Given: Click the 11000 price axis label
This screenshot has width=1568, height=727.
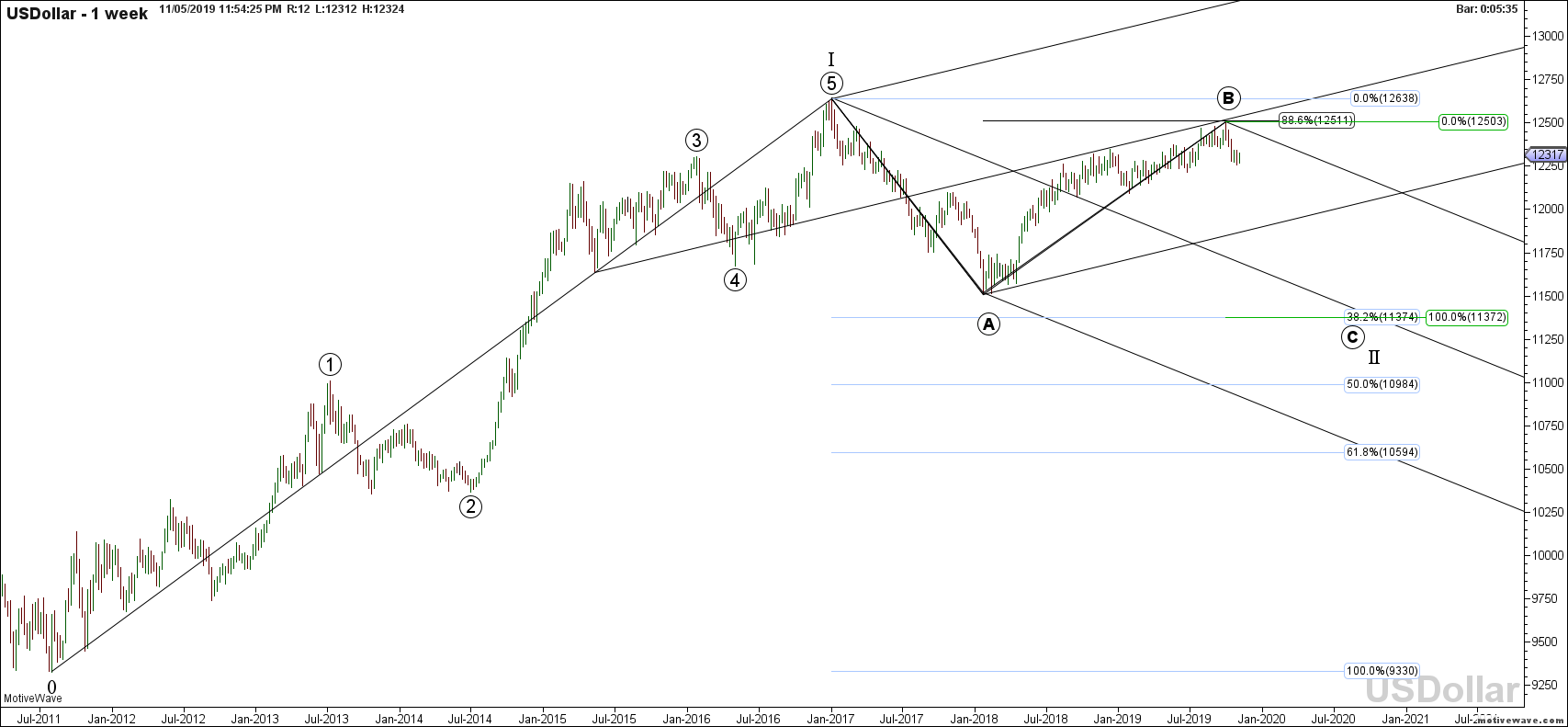Looking at the screenshot, I should (x=1547, y=382).
